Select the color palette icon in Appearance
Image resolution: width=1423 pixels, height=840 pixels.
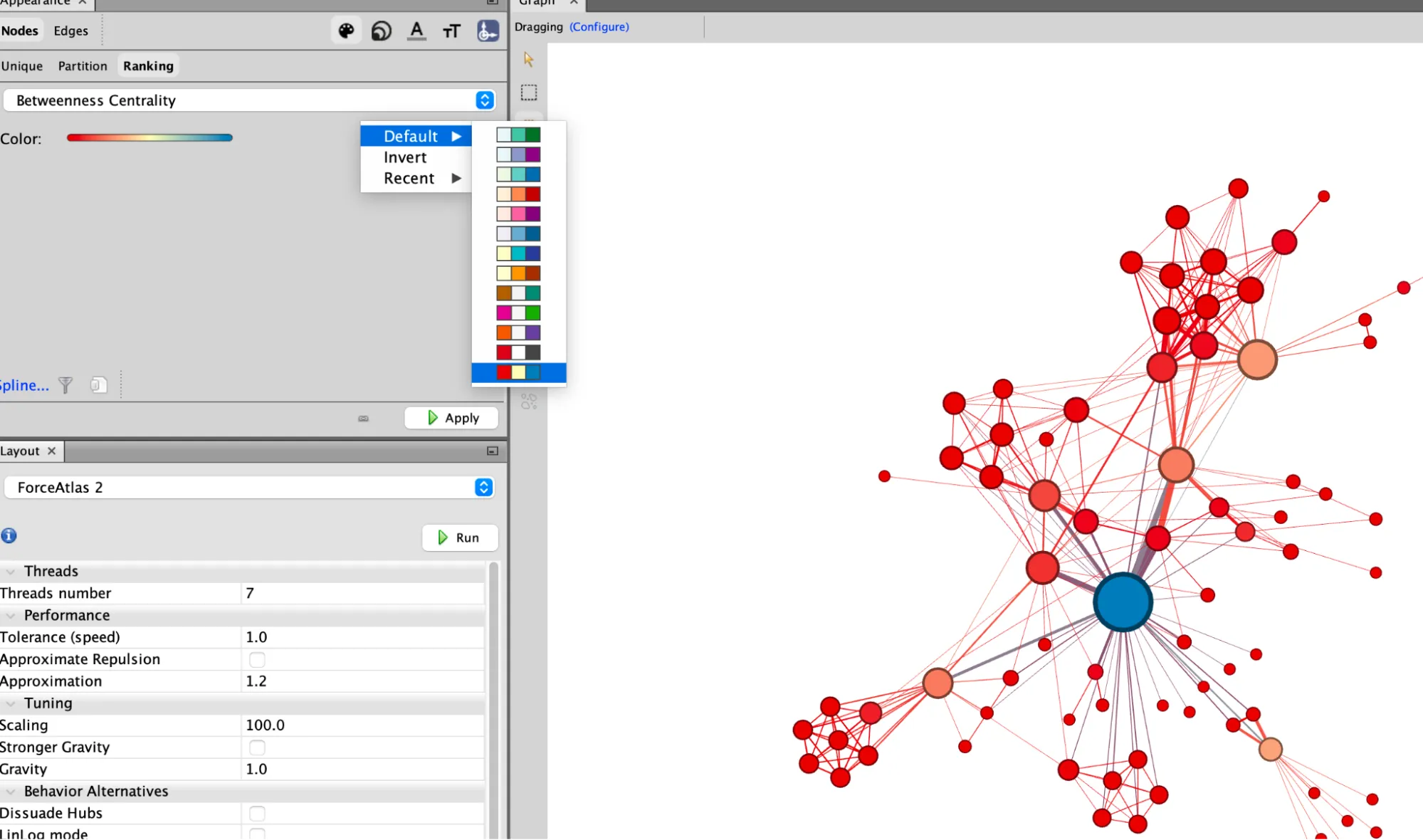346,31
